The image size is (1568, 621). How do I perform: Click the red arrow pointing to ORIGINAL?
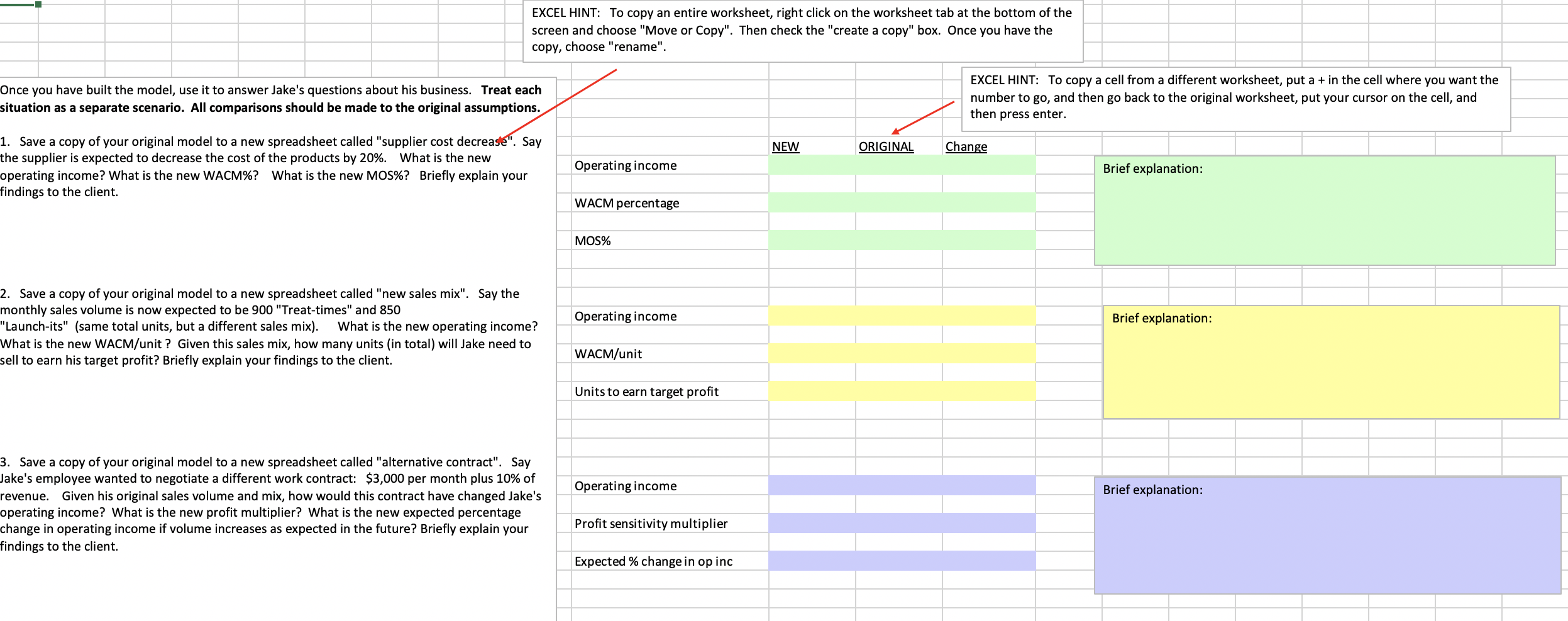click(x=924, y=119)
